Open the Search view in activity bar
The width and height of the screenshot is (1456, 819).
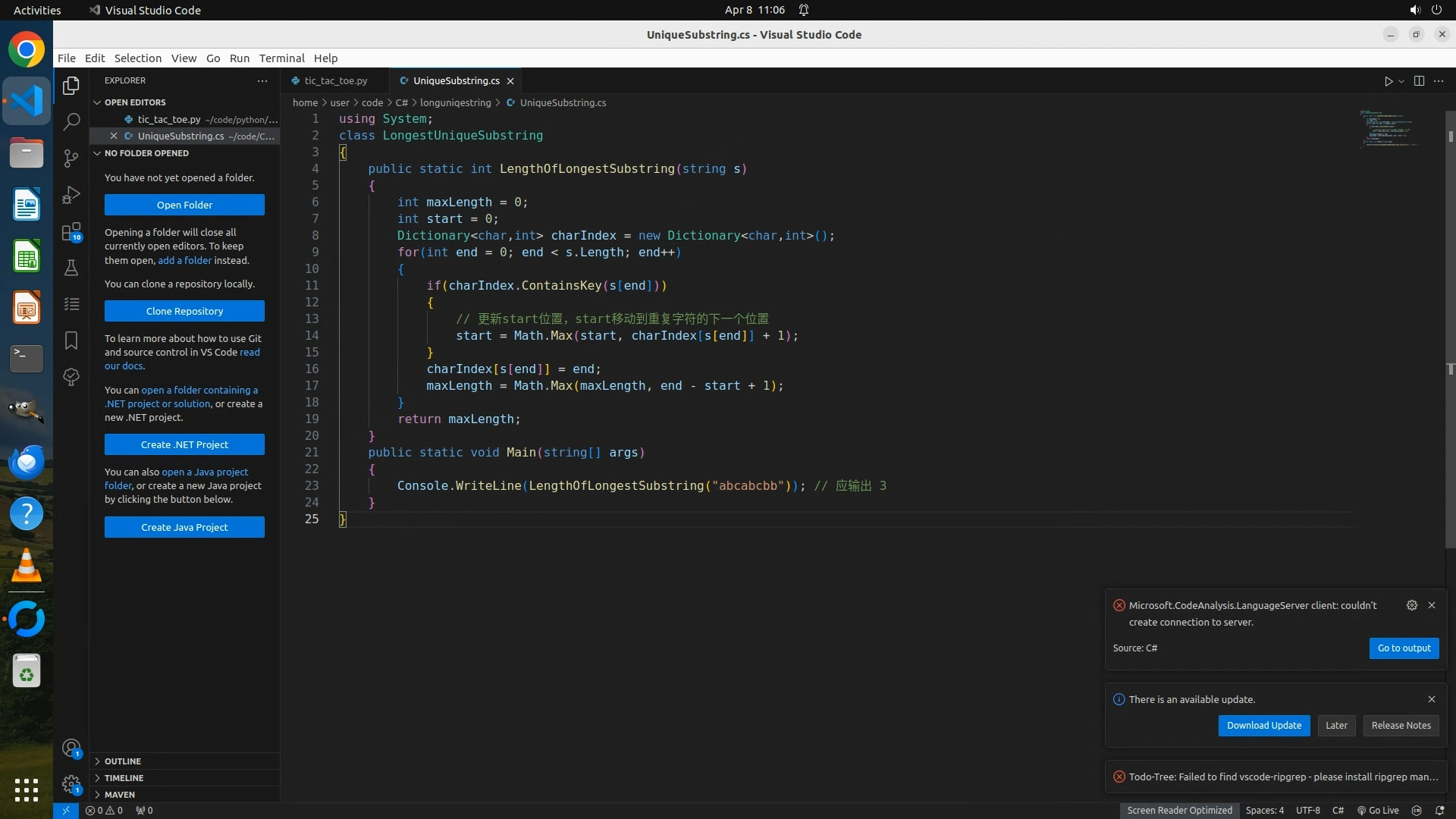coord(71,121)
